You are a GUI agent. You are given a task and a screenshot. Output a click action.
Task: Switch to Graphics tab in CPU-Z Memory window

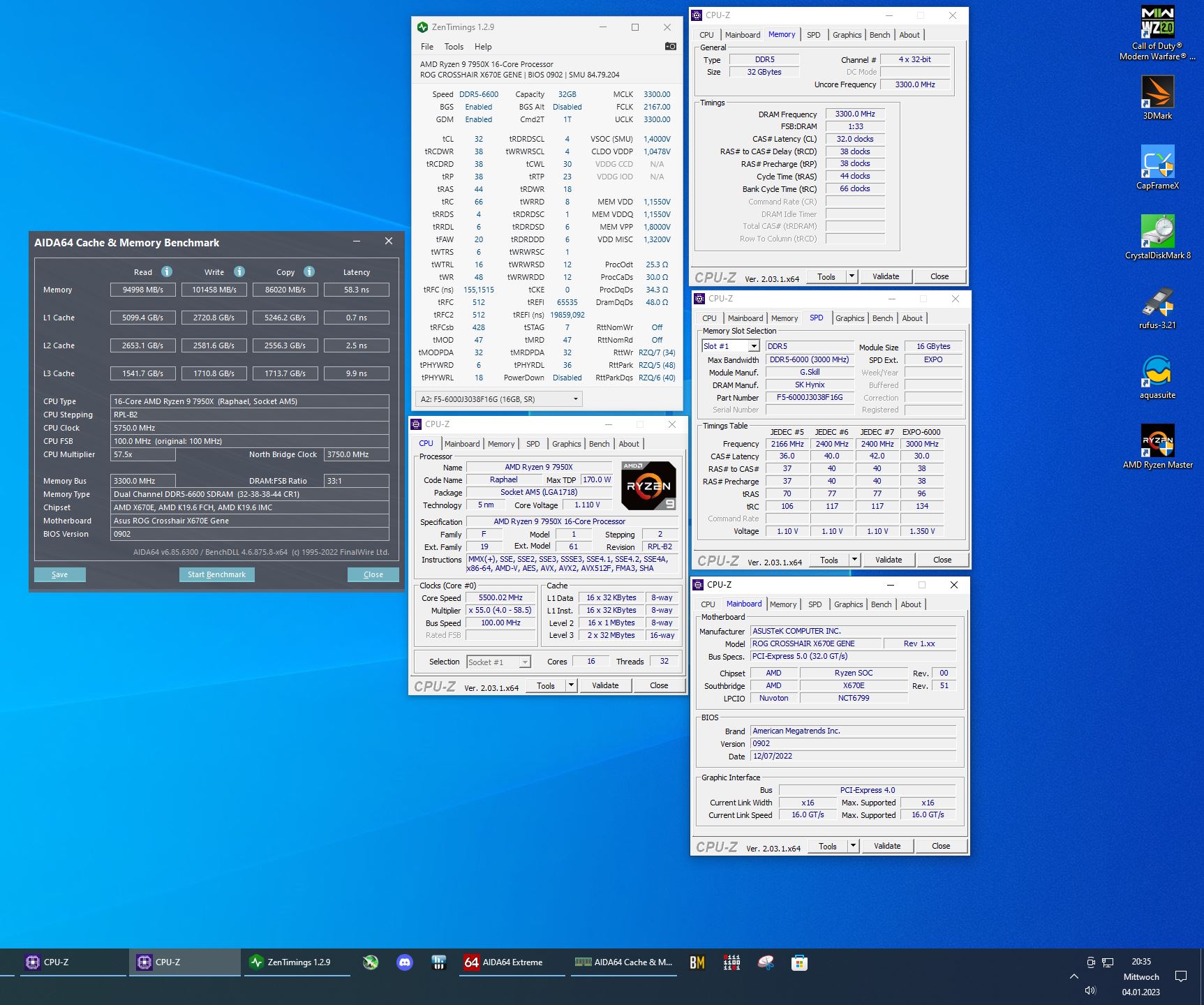pos(847,35)
